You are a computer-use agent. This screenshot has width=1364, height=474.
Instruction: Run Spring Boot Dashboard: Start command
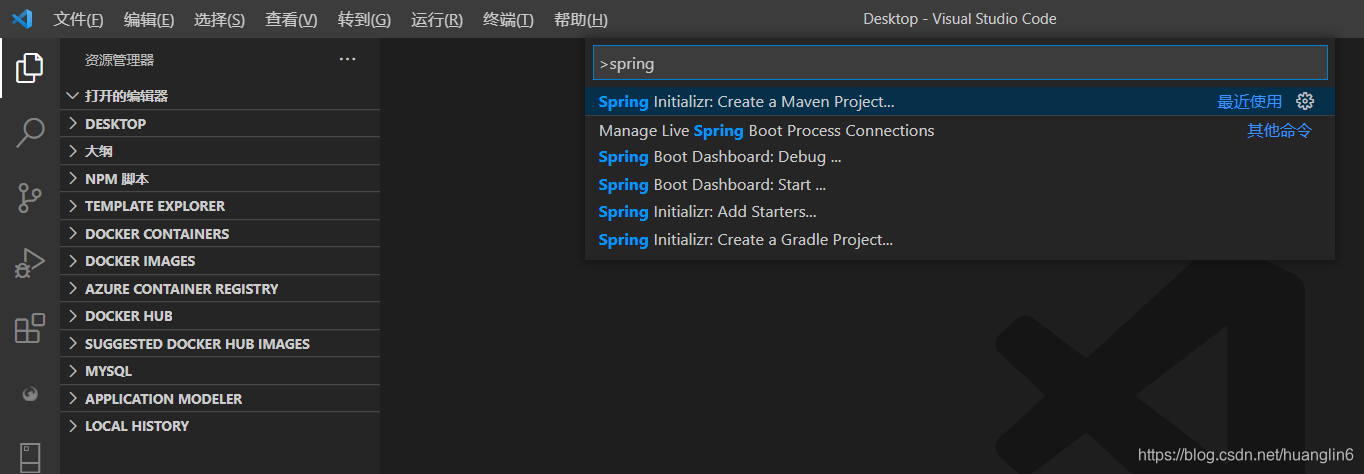tap(960, 185)
